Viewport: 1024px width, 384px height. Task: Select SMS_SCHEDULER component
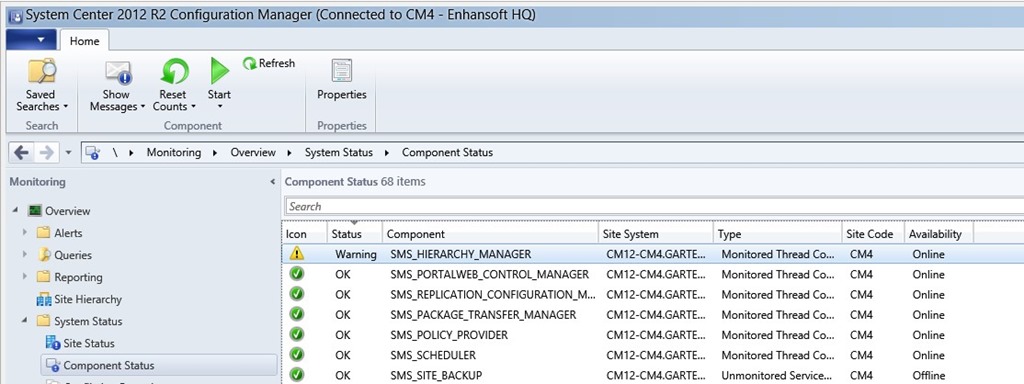pos(433,355)
